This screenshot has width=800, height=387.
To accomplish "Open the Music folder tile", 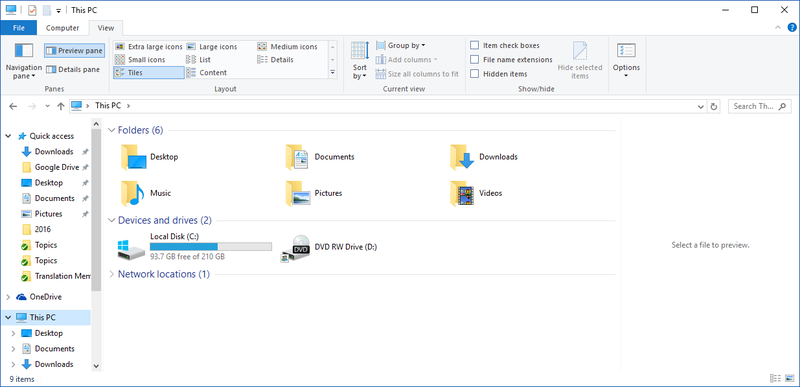I will point(146,193).
